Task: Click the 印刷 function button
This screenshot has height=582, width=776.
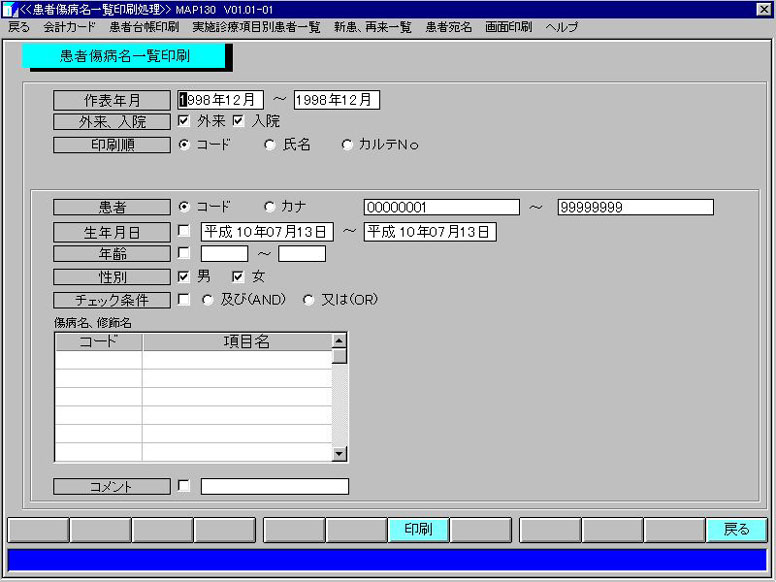Action: pyautogui.click(x=418, y=530)
